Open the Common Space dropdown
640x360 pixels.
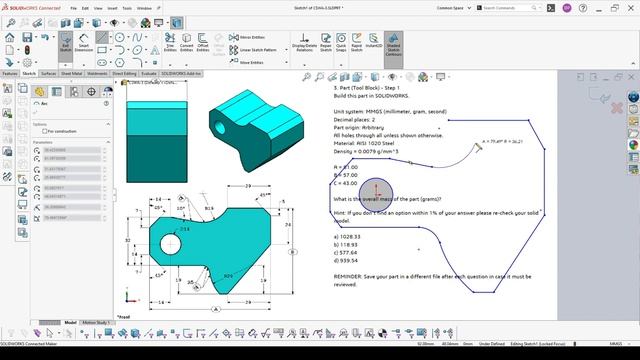point(454,8)
